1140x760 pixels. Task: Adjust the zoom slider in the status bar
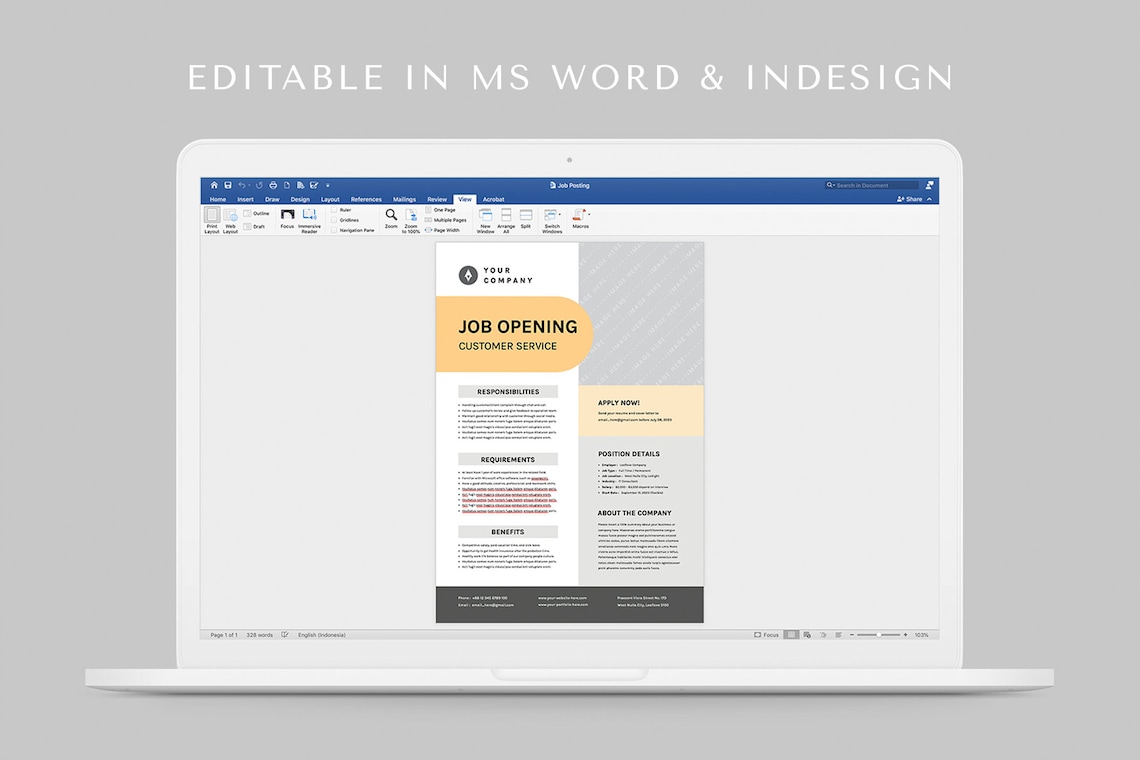pyautogui.click(x=880, y=634)
